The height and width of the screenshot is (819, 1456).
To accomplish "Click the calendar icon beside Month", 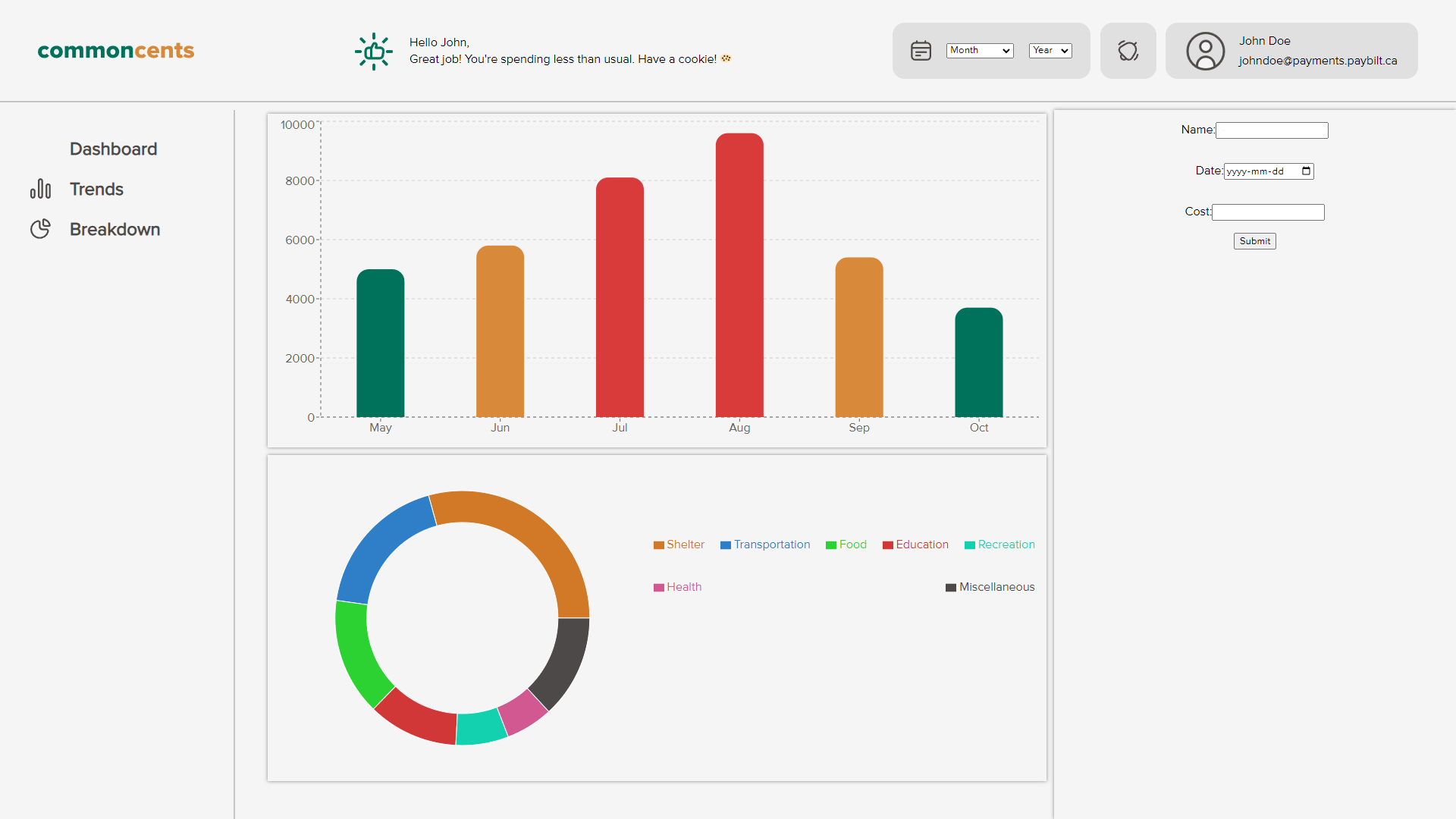I will [921, 51].
